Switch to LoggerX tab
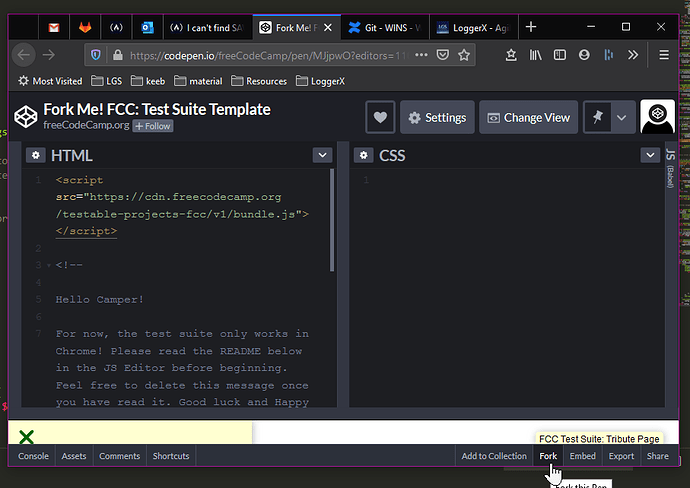This screenshot has width=690, height=488. click(x=473, y=28)
